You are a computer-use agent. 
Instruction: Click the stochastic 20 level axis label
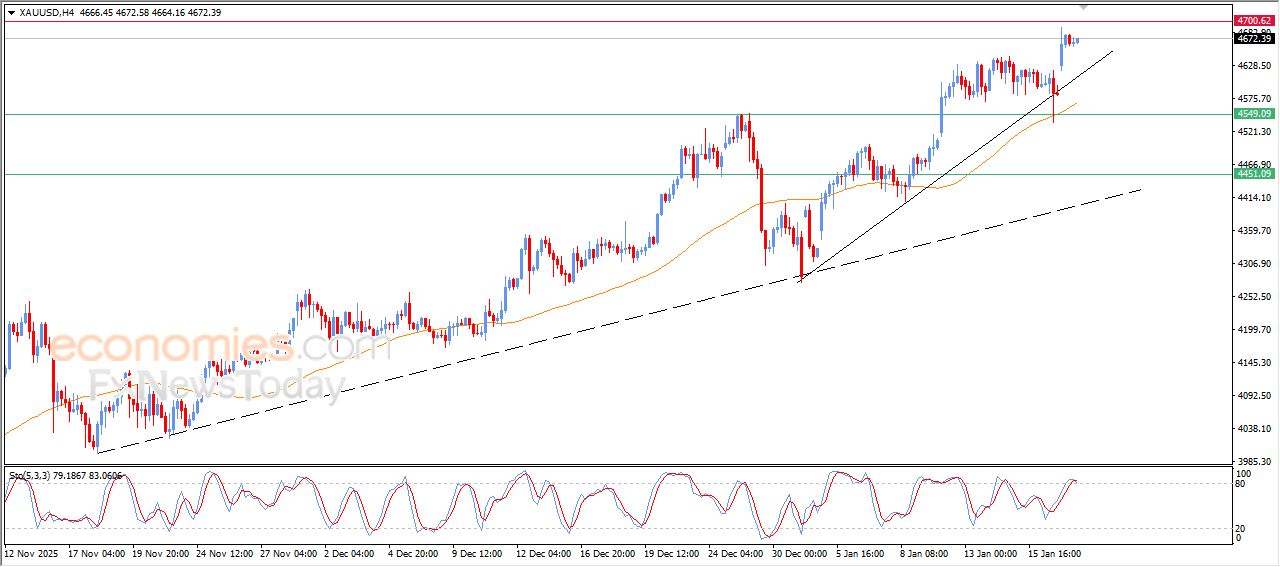tap(1241, 527)
